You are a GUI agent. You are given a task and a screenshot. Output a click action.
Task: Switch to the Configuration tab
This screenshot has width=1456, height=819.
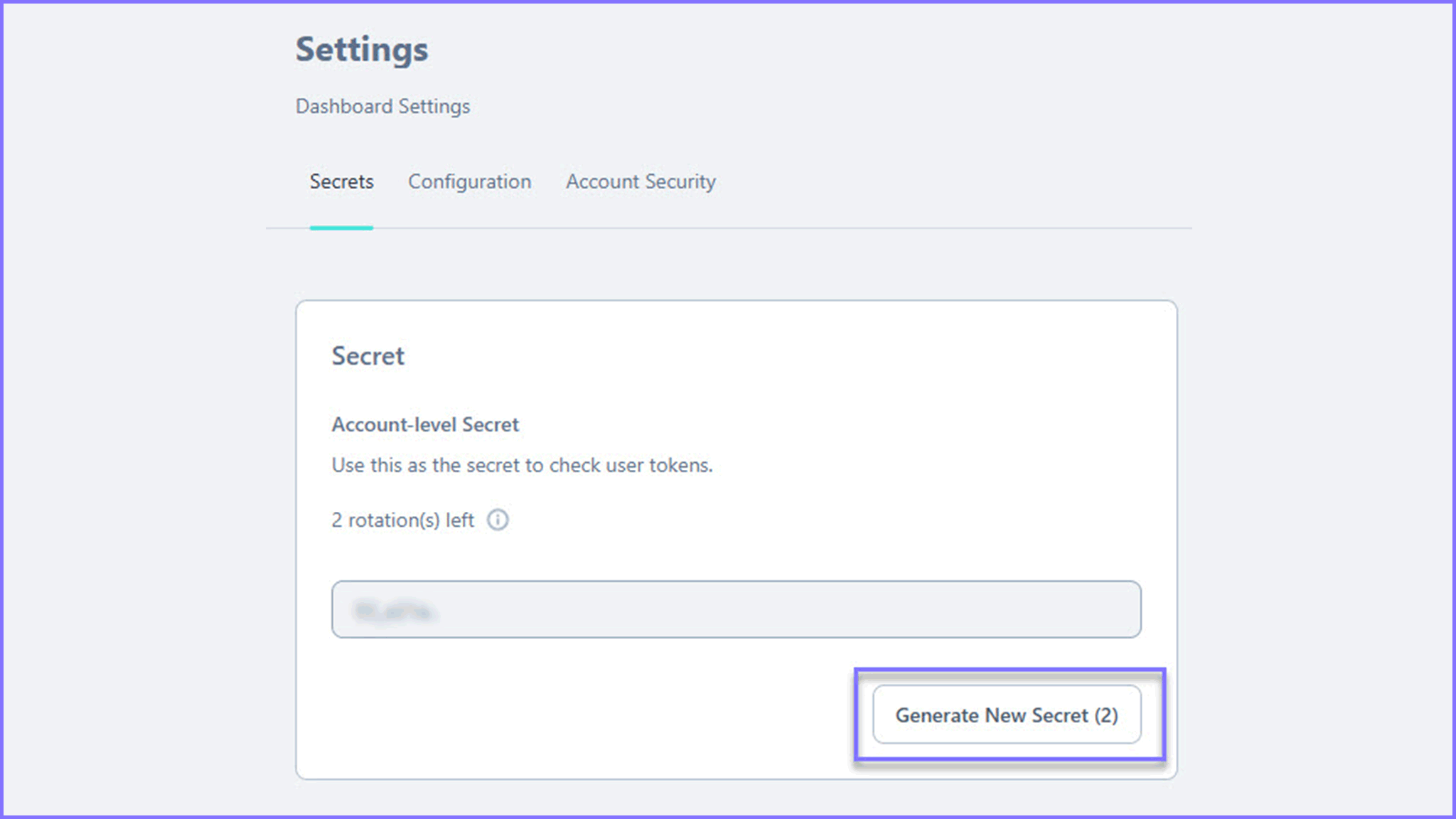[x=469, y=182]
